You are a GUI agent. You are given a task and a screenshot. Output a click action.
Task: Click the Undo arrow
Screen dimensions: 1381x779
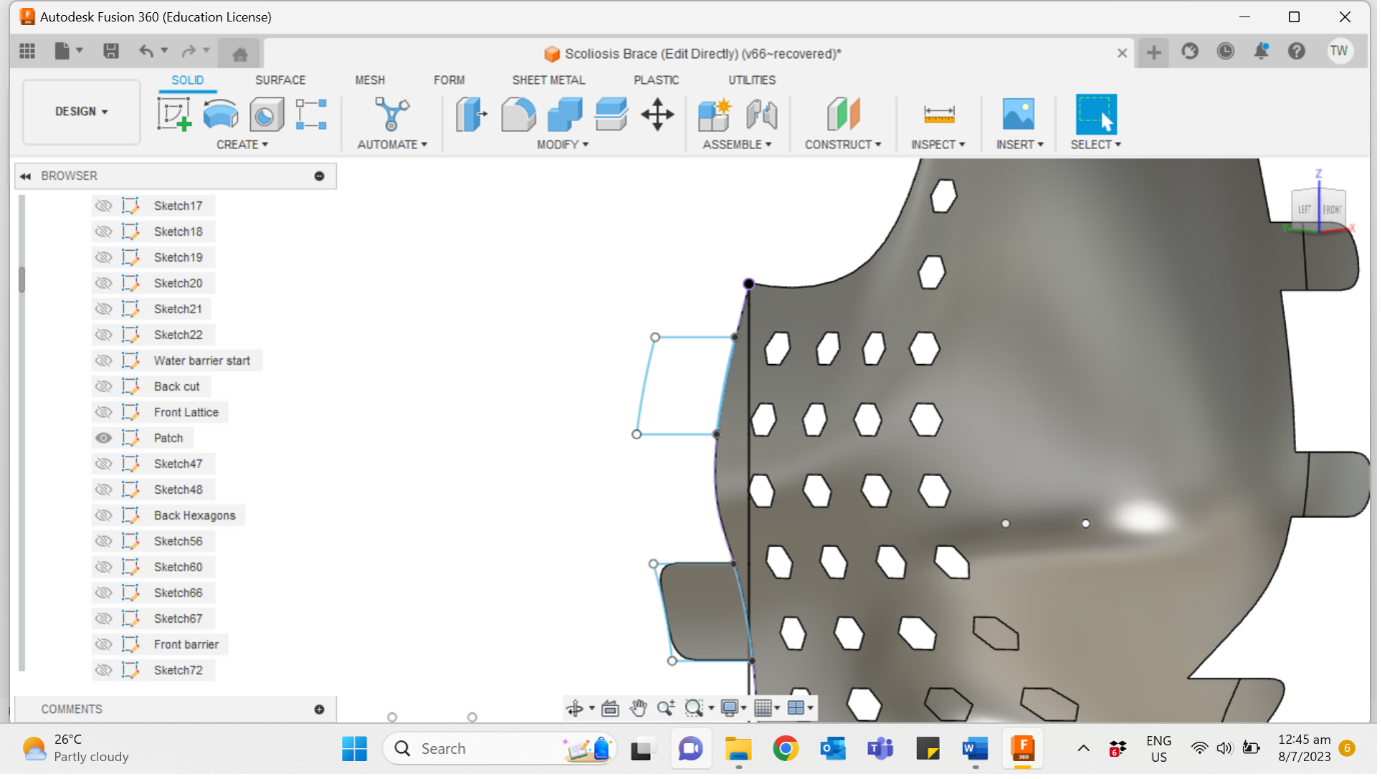pos(147,51)
